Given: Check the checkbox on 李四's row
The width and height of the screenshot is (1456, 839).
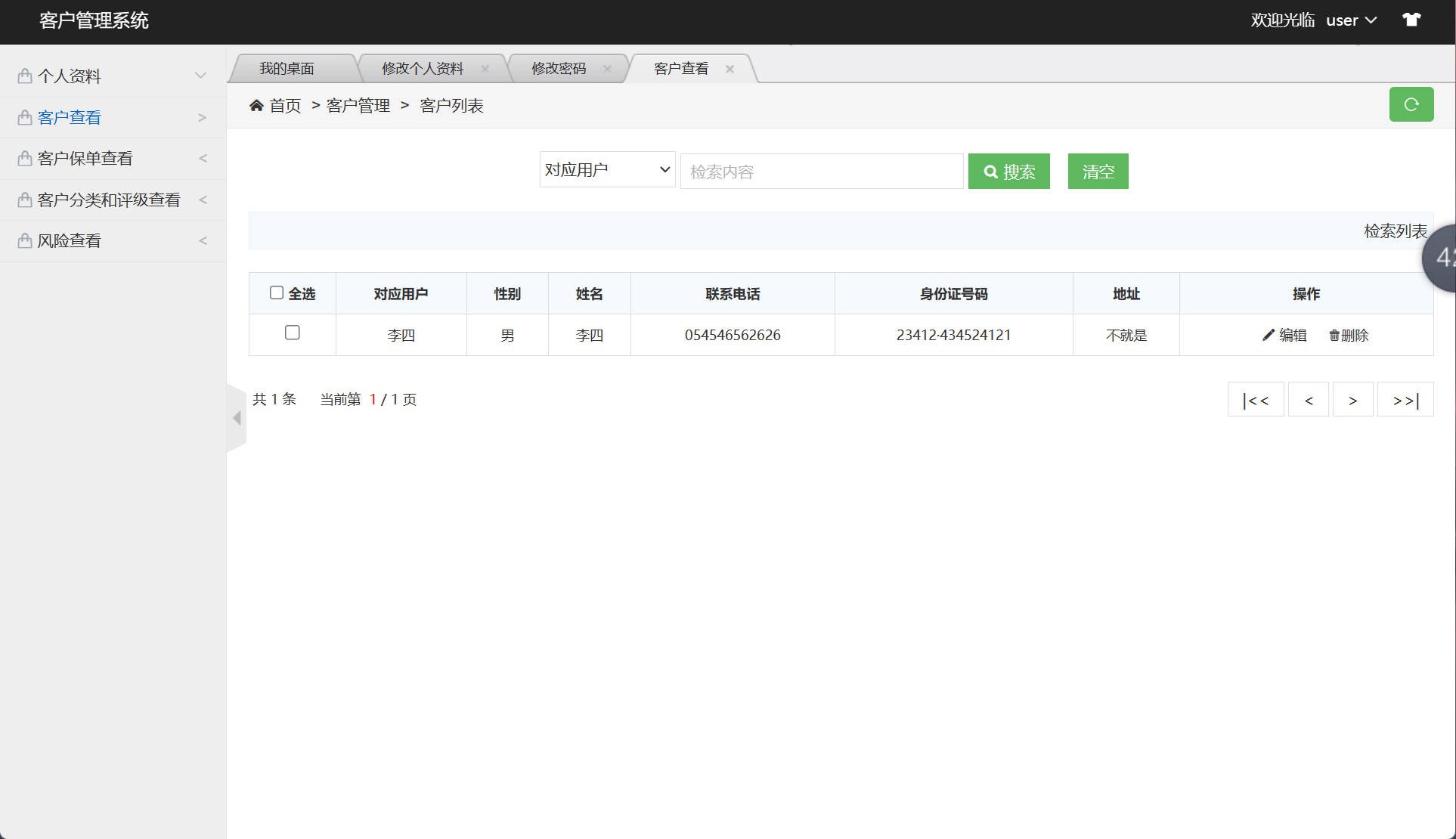Looking at the screenshot, I should pos(292,333).
